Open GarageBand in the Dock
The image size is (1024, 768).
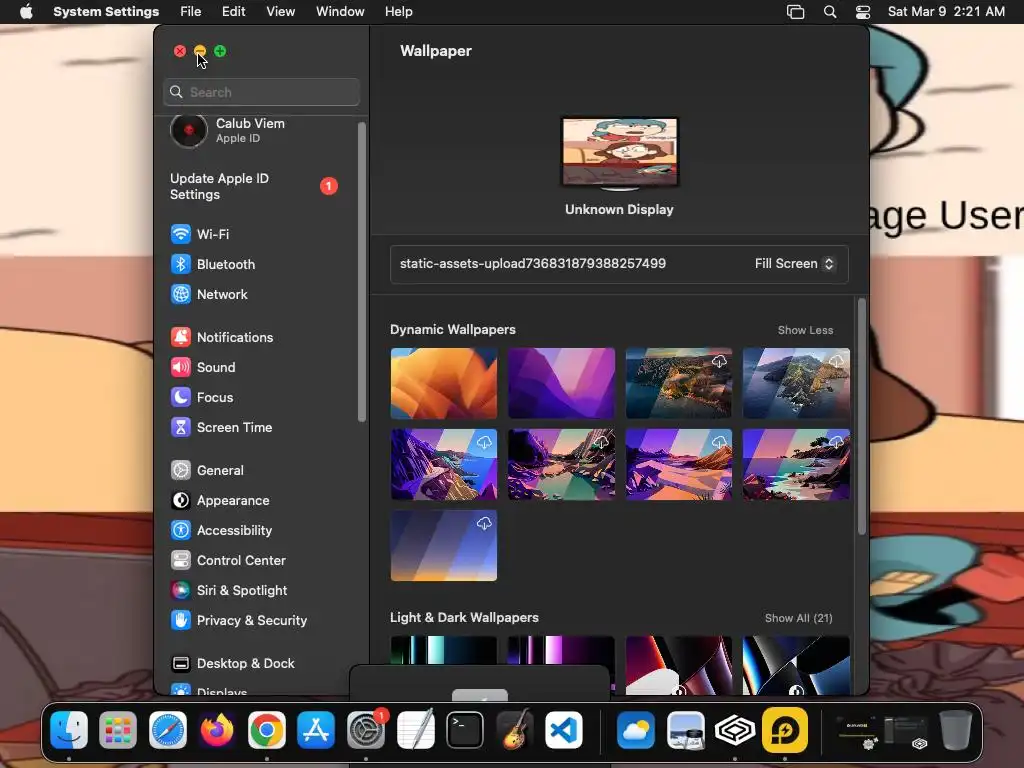(x=515, y=729)
